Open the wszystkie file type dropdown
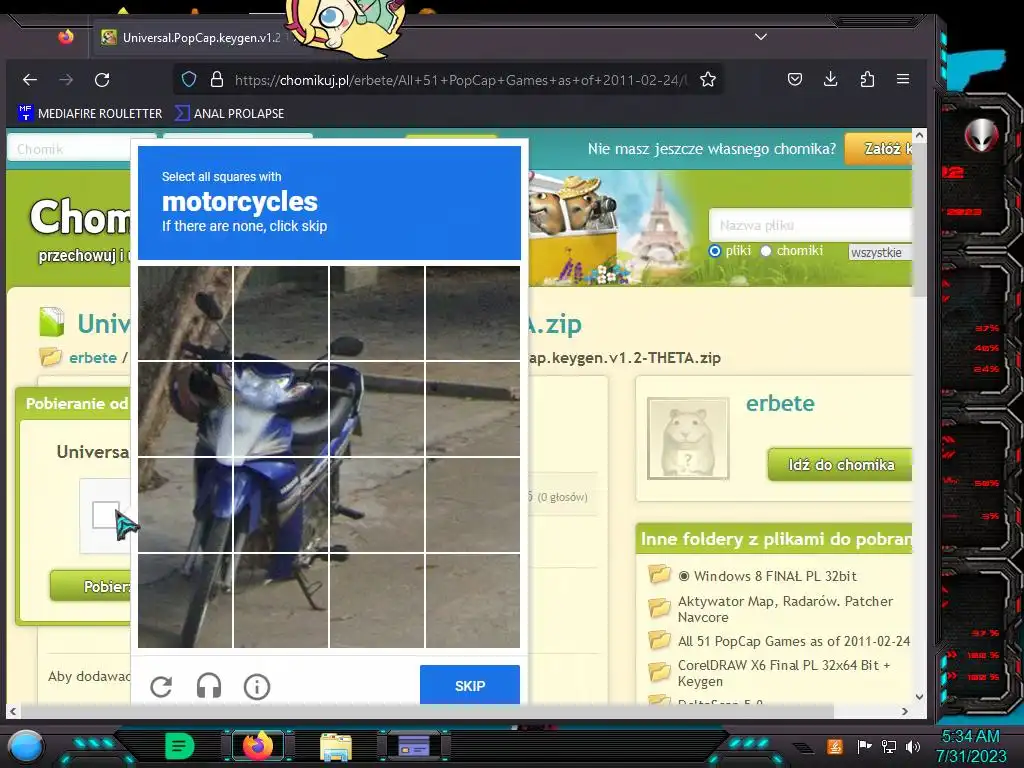This screenshot has height=768, width=1024. tap(880, 252)
